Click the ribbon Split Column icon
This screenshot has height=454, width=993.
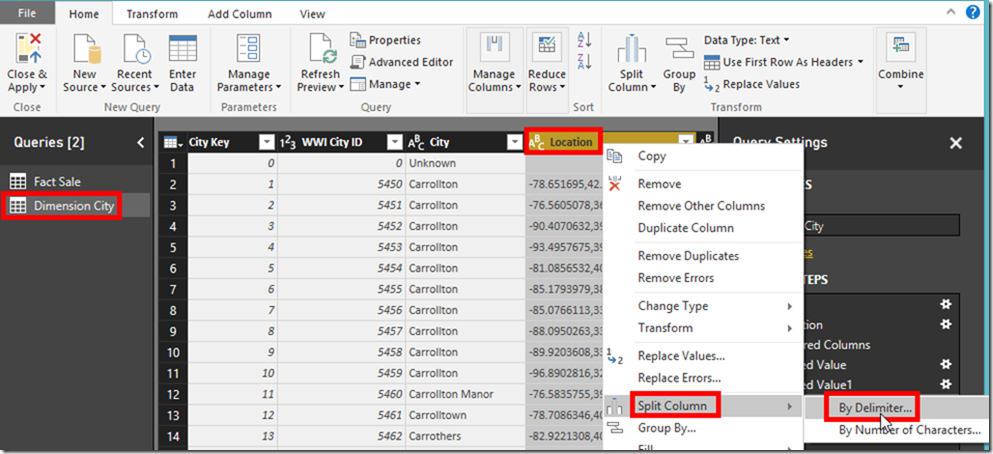click(x=631, y=49)
